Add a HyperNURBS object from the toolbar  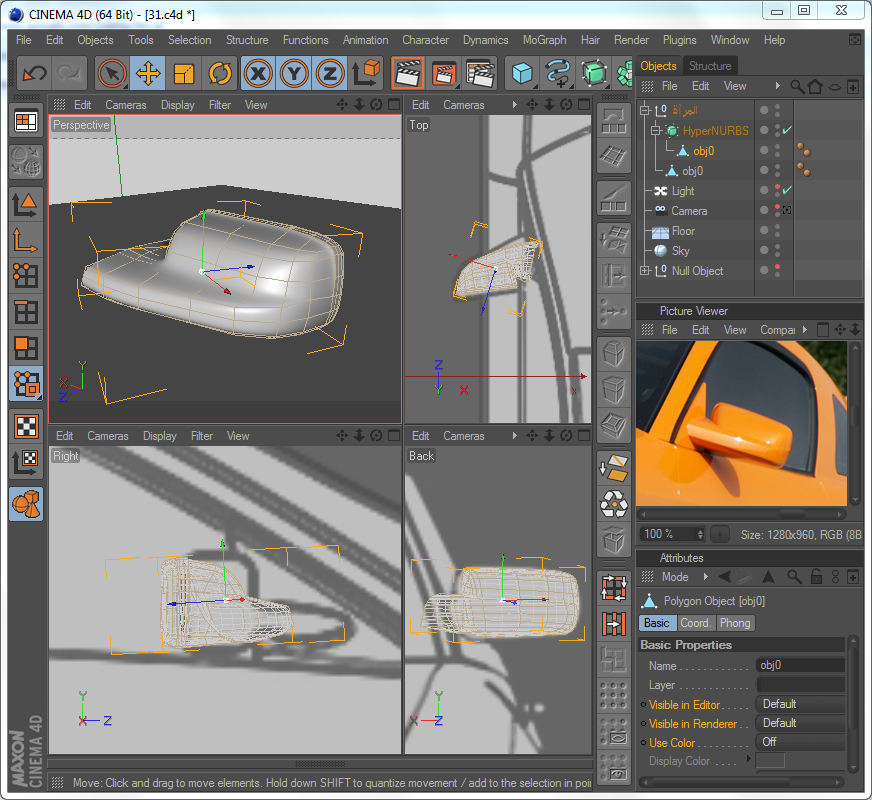pos(593,73)
